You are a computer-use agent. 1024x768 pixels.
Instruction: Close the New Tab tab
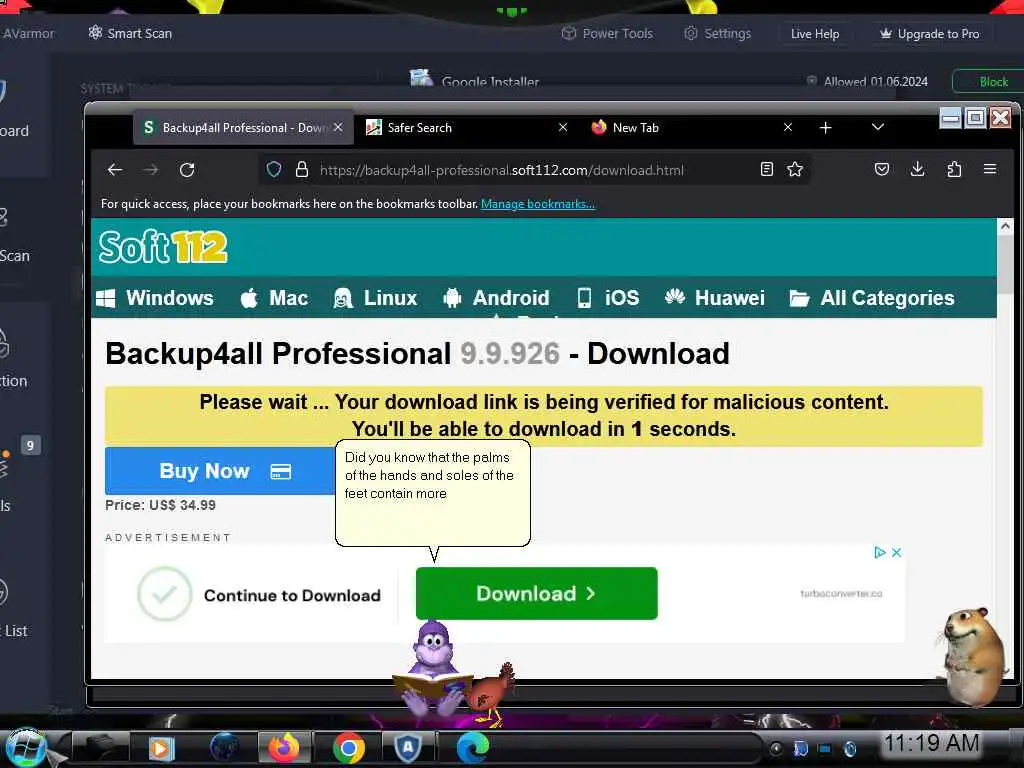pos(788,127)
